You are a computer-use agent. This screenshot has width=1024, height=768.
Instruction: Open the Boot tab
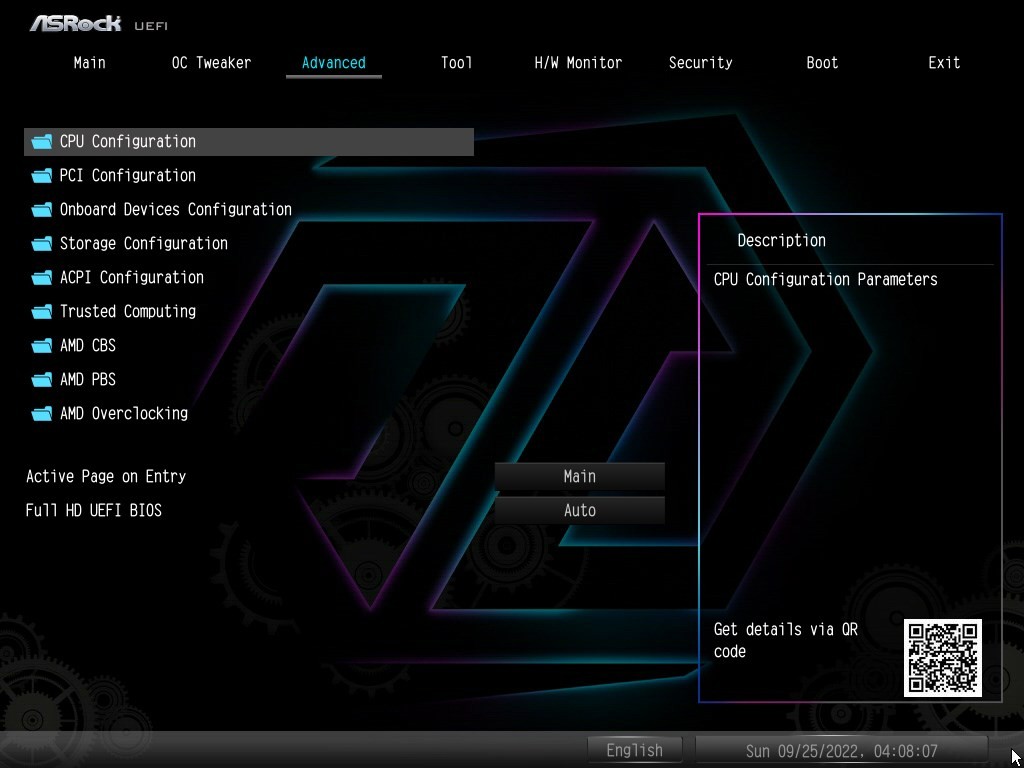coord(822,63)
